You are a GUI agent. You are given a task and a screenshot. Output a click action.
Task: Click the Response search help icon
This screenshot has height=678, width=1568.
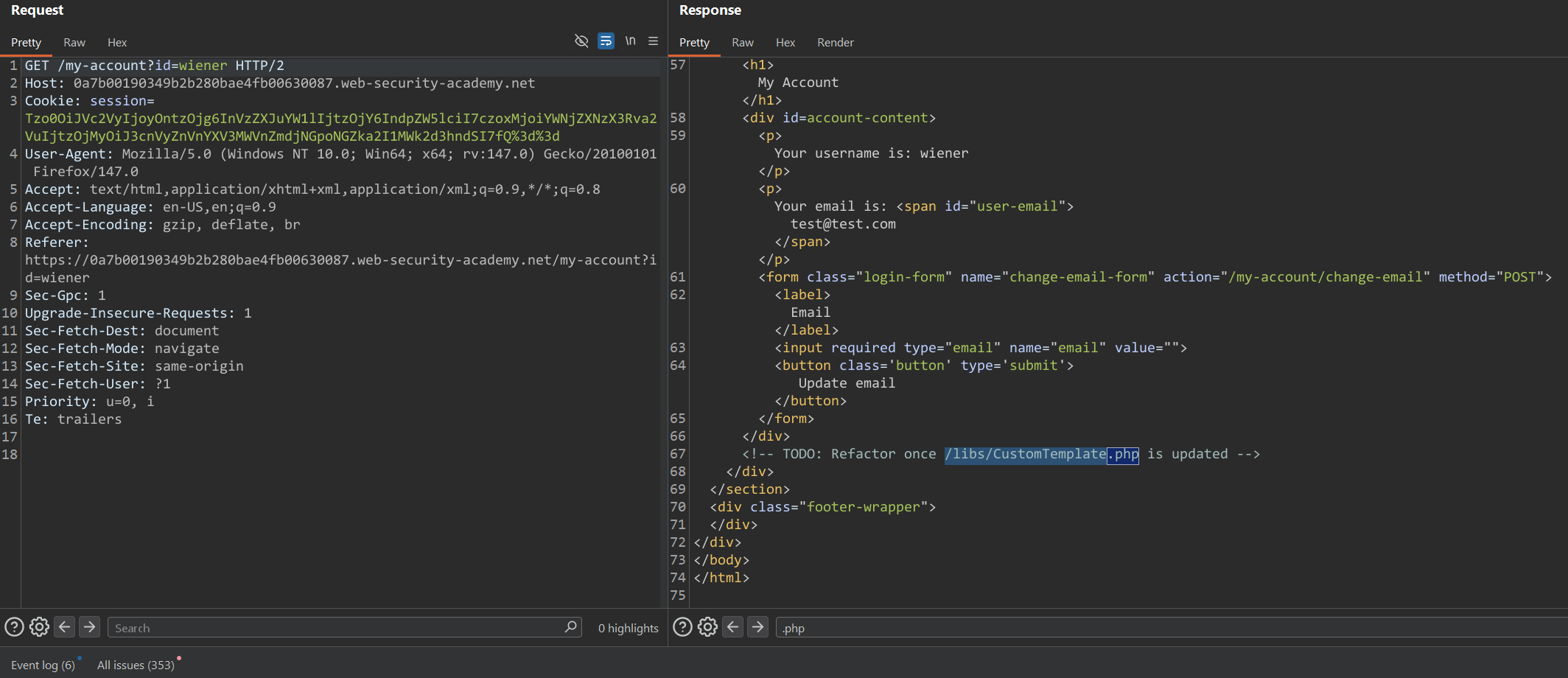tap(683, 627)
